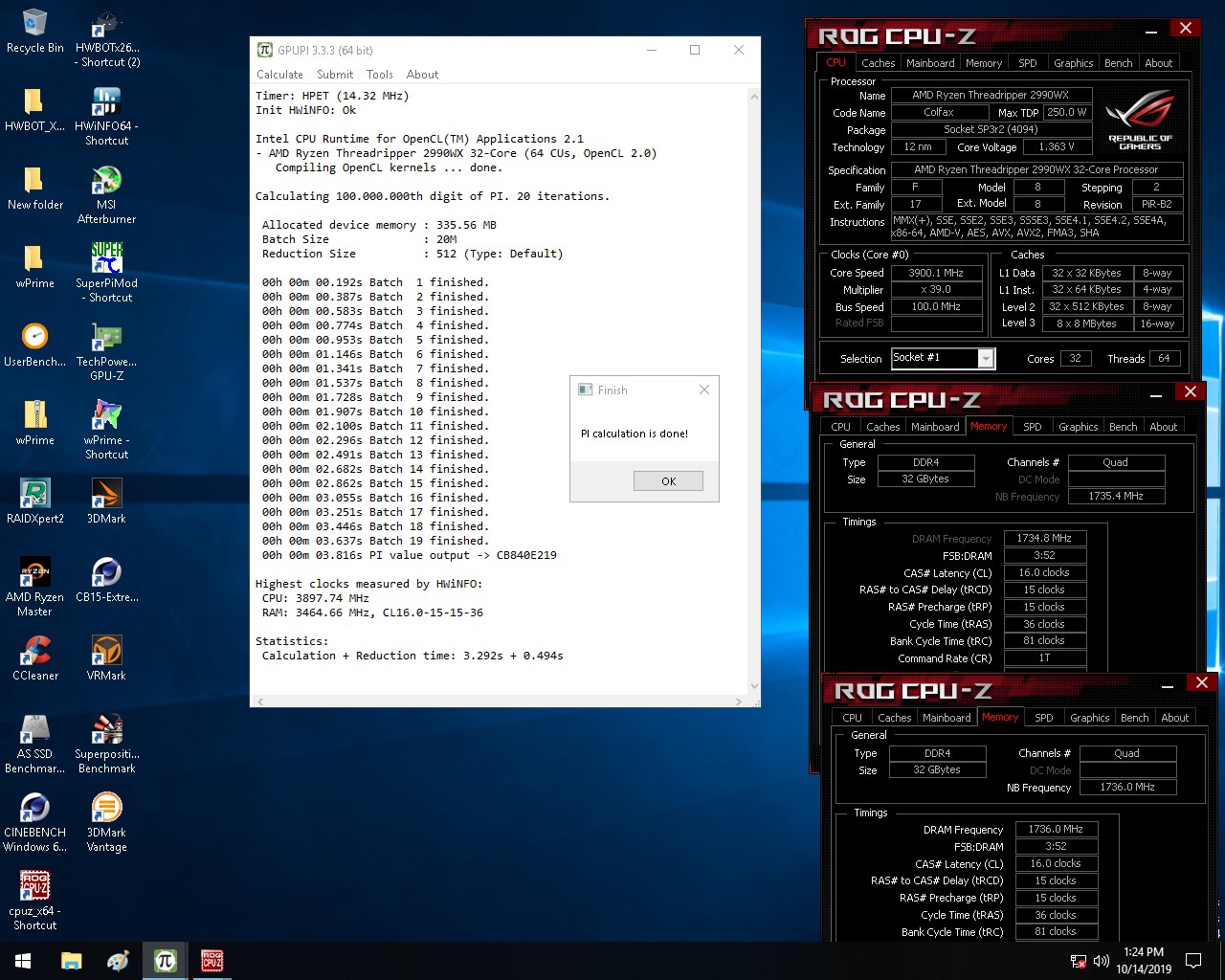Select SPD tab in middle CPU-Z window
The width and height of the screenshot is (1225, 980).
pos(1033,427)
